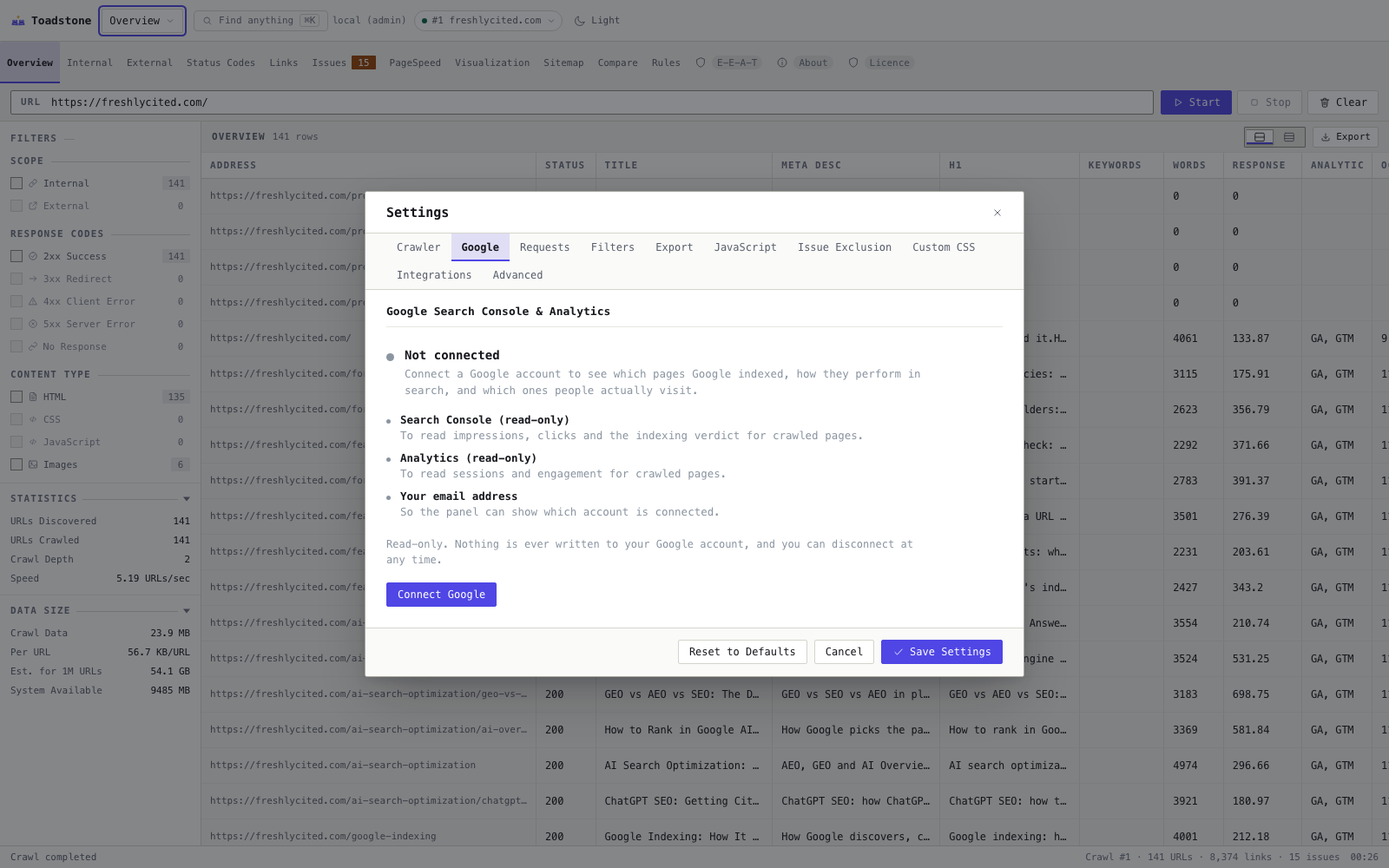Check the 3xx Redirect filter checkbox
Image resolution: width=1389 pixels, height=868 pixels.
point(16,279)
